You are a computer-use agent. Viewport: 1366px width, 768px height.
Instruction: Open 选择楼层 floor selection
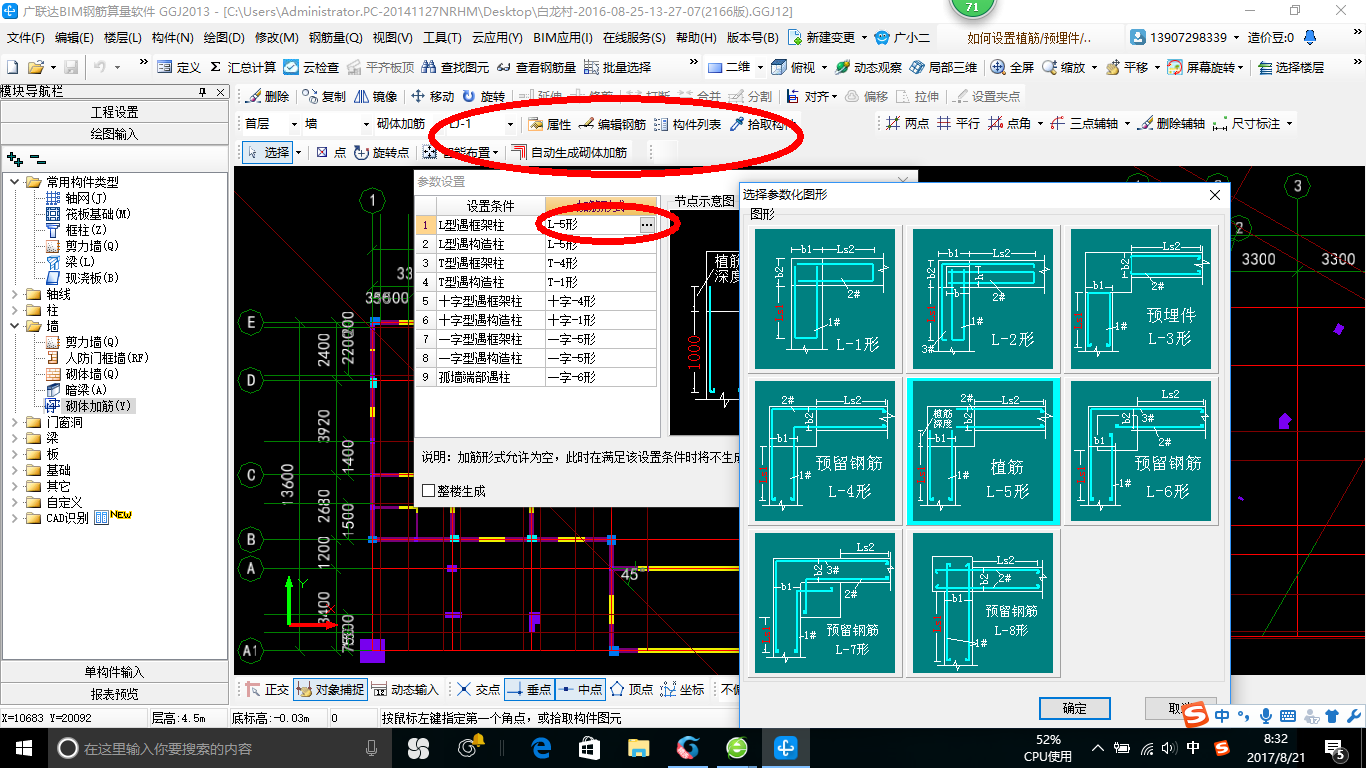[1292, 67]
